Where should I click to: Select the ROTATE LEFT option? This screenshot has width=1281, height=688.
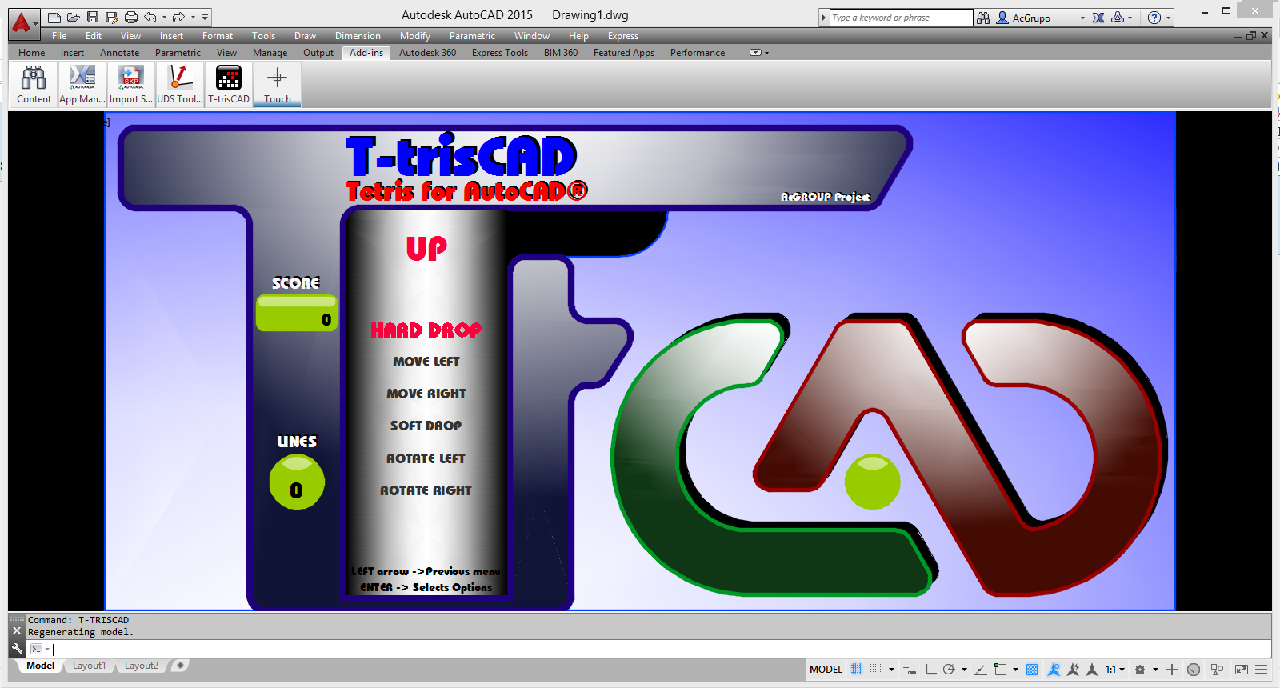[x=426, y=458]
